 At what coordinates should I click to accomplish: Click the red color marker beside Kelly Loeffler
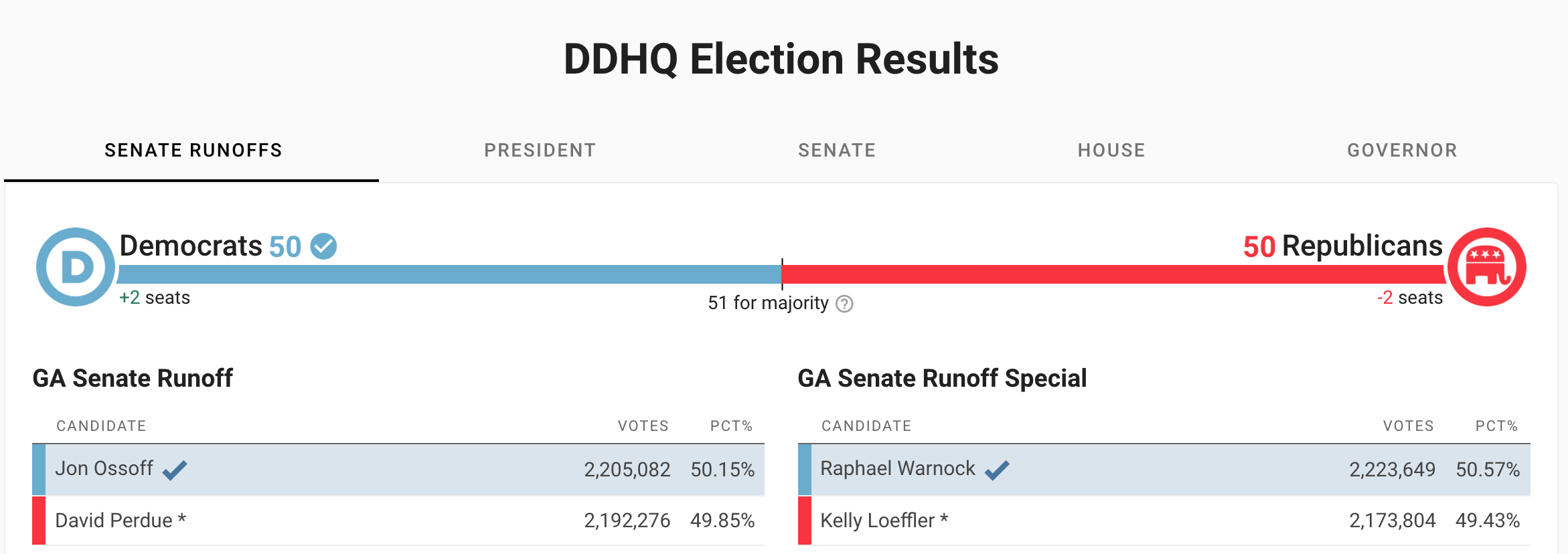click(805, 521)
